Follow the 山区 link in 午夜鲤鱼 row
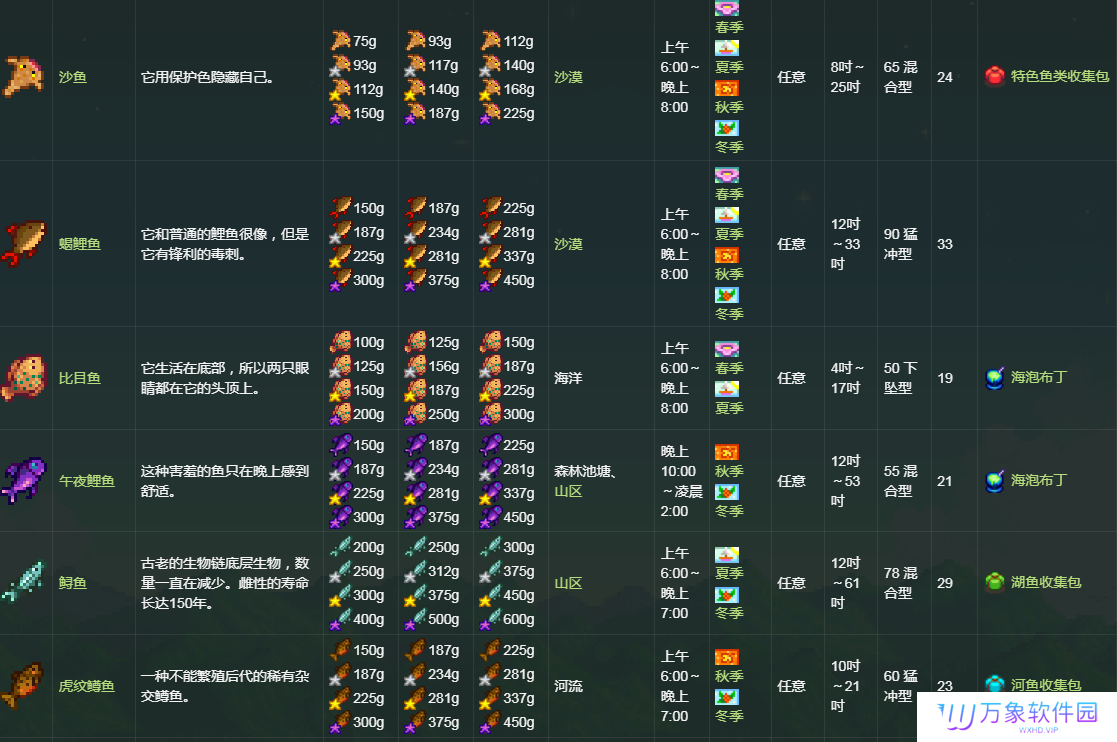Image resolution: width=1117 pixels, height=742 pixels. [568, 491]
